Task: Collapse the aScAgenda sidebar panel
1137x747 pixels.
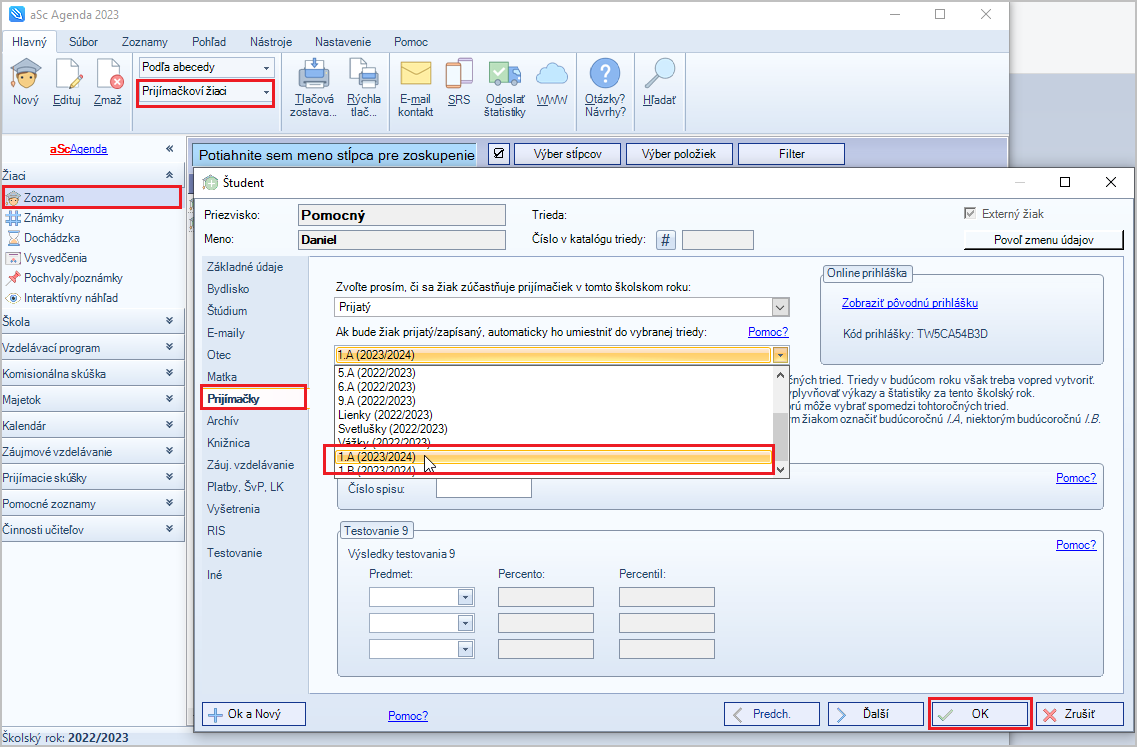Action: click(x=169, y=149)
